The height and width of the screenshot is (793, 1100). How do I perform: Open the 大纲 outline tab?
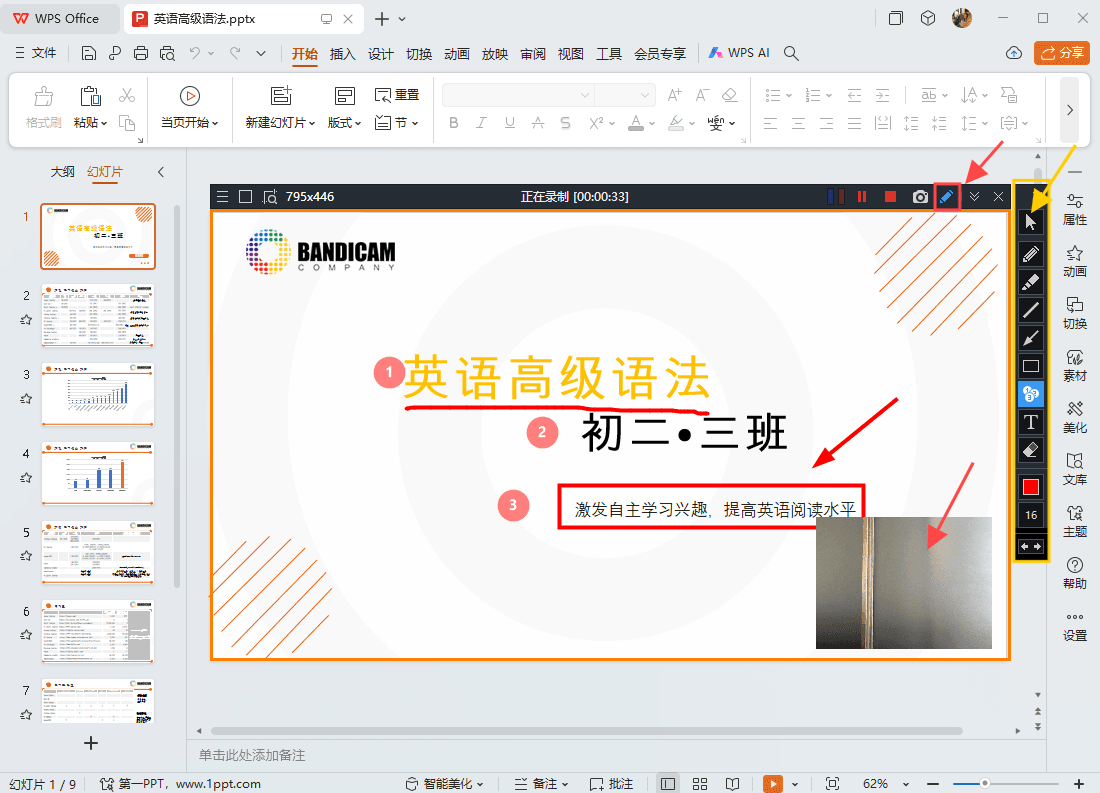point(62,171)
